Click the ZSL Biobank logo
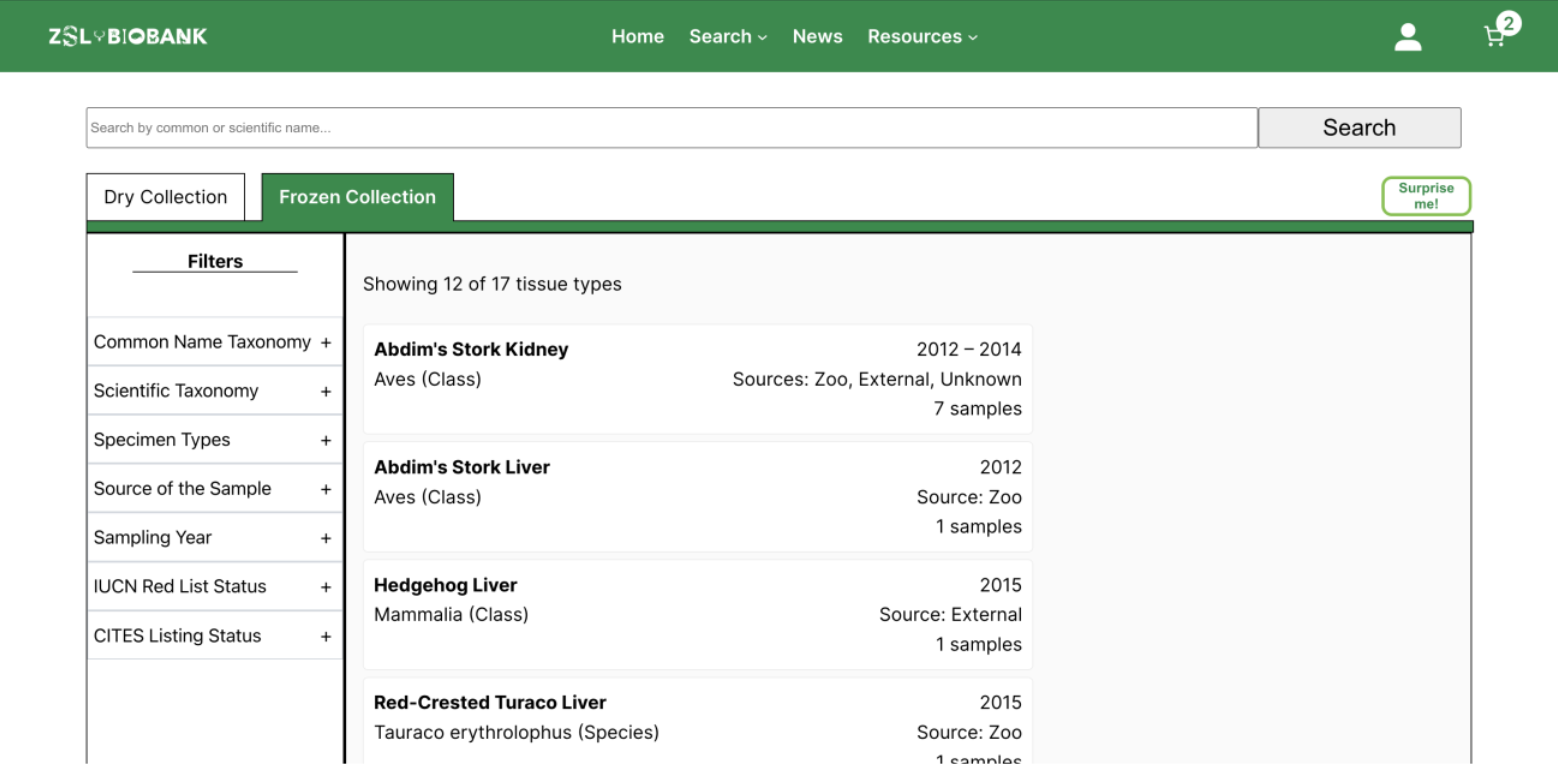This screenshot has height=764, width=1558. [128, 36]
